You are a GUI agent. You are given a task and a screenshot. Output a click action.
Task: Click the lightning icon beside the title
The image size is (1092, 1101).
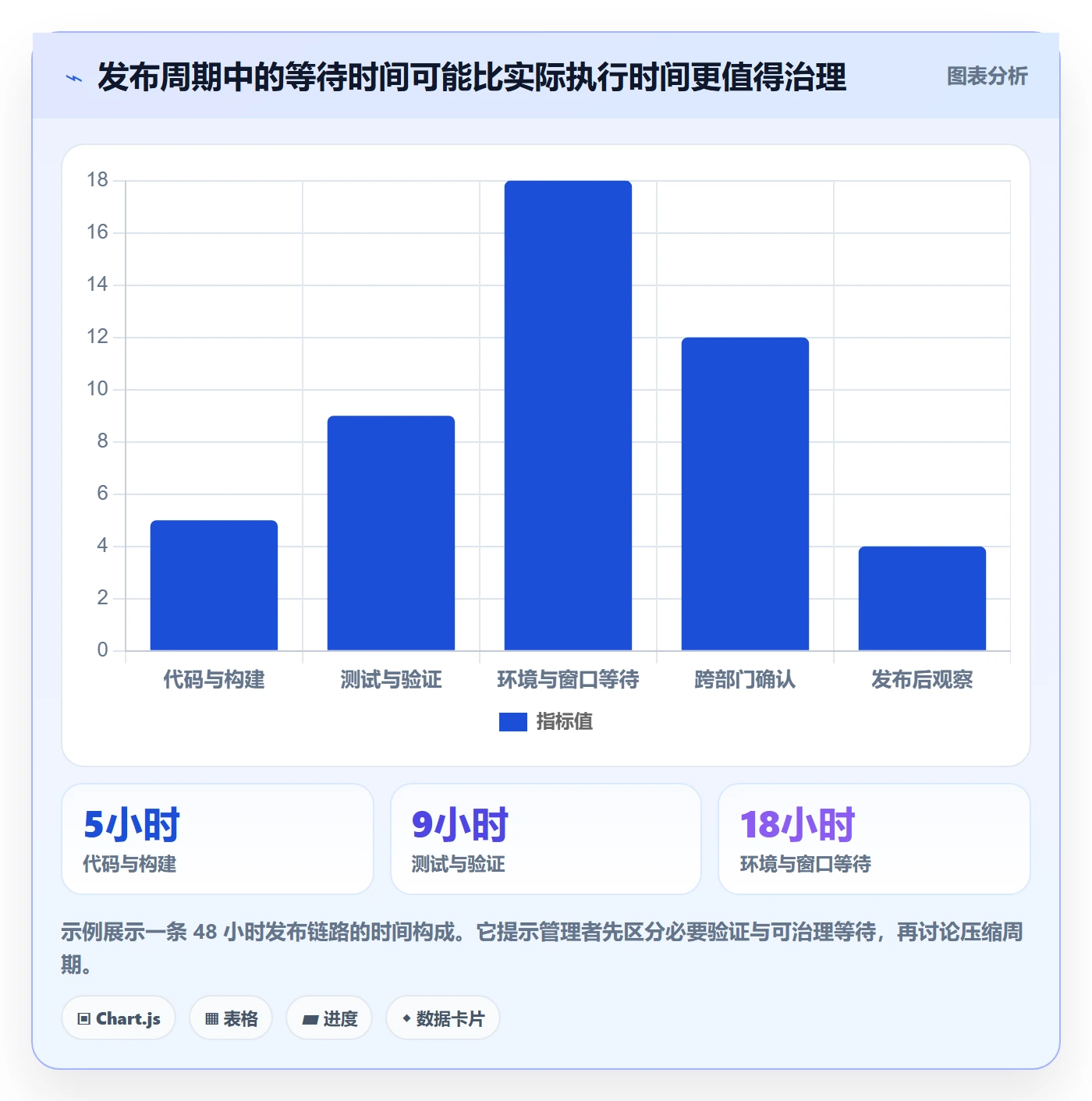coord(74,78)
